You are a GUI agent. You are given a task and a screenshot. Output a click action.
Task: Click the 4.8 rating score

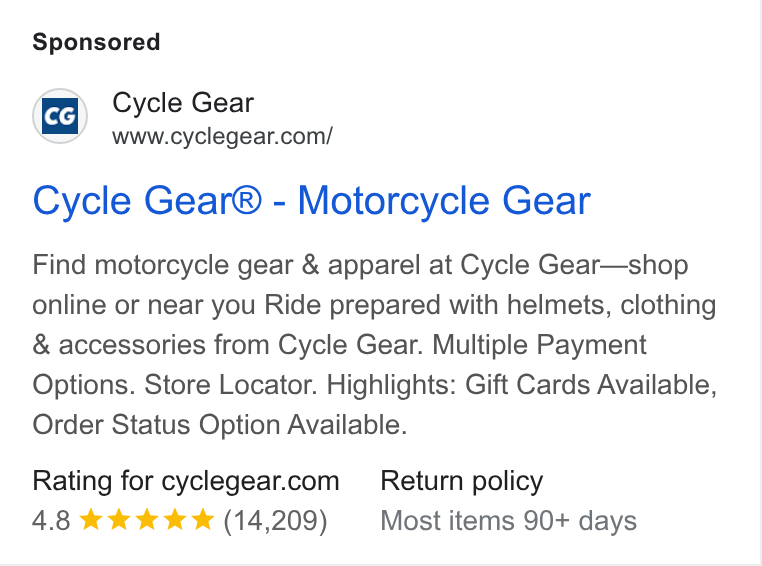coord(51,520)
